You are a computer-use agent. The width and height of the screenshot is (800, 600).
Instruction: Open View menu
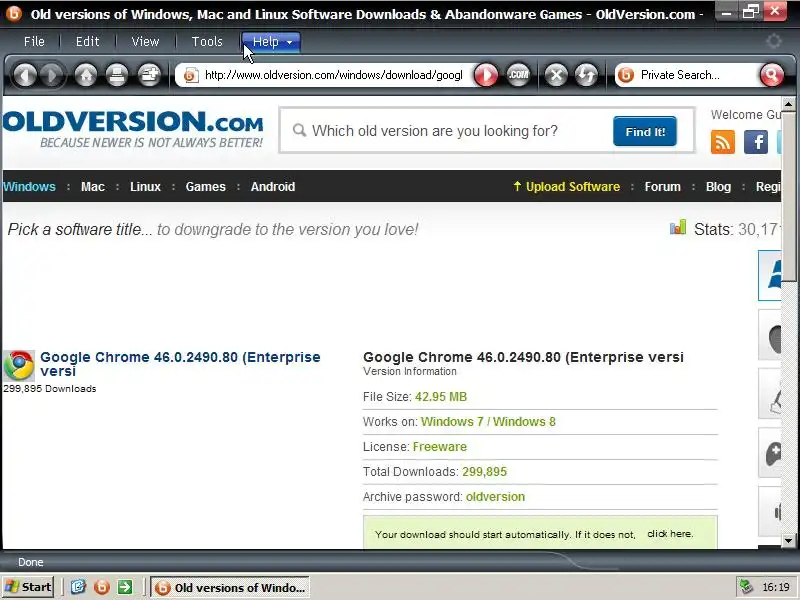pyautogui.click(x=145, y=41)
